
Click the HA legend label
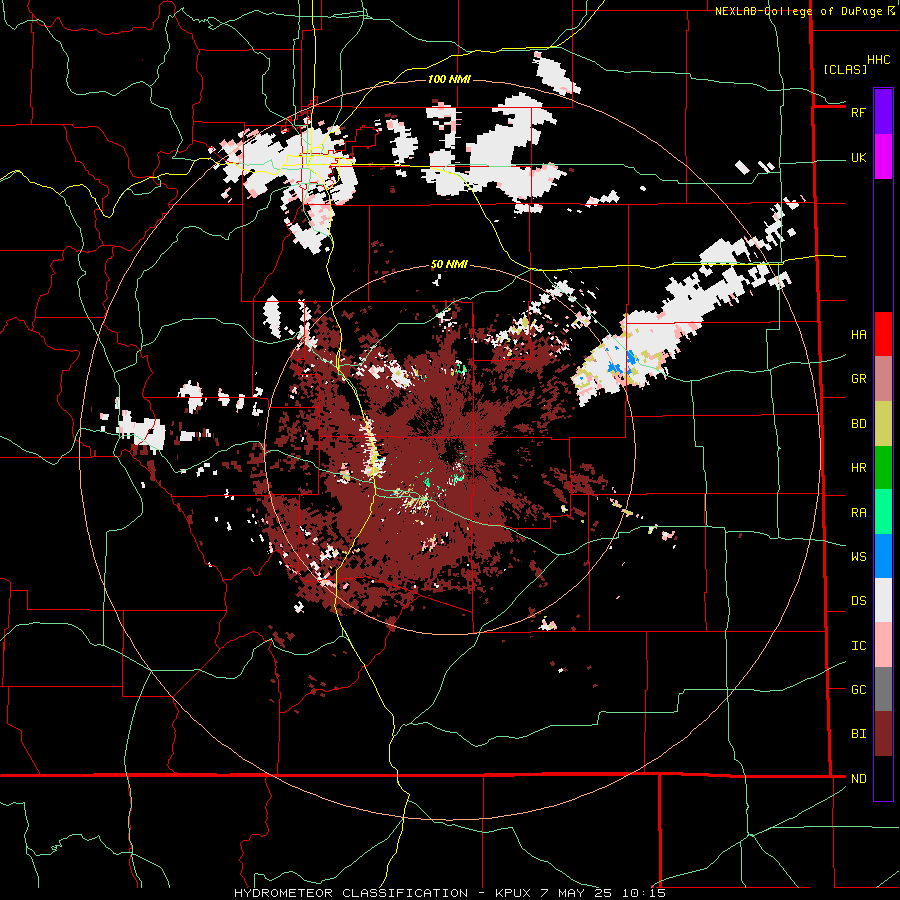(858, 335)
